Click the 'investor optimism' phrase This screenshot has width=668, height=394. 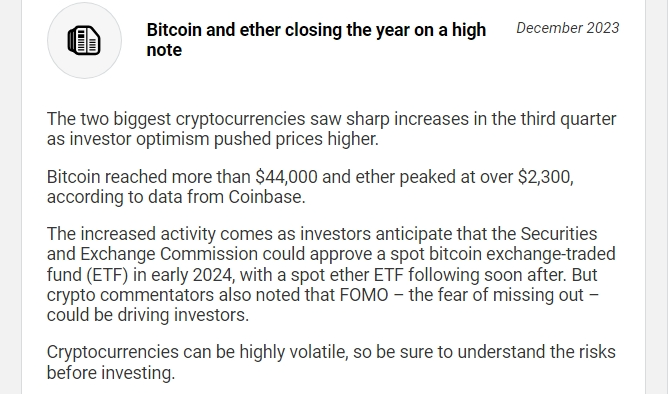[x=139, y=139]
